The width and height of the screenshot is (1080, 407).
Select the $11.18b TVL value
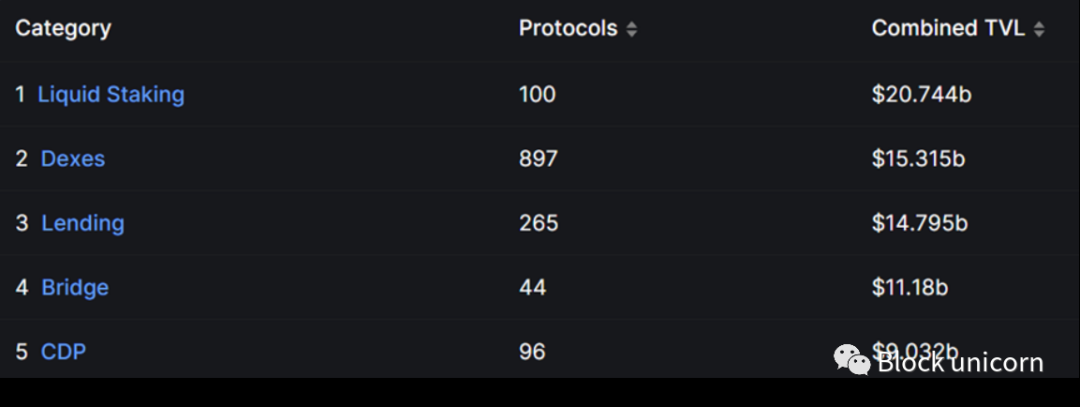910,287
